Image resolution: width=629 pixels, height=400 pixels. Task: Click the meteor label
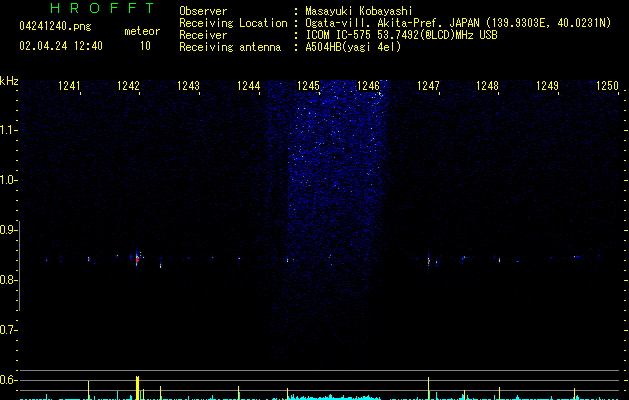pyautogui.click(x=142, y=31)
